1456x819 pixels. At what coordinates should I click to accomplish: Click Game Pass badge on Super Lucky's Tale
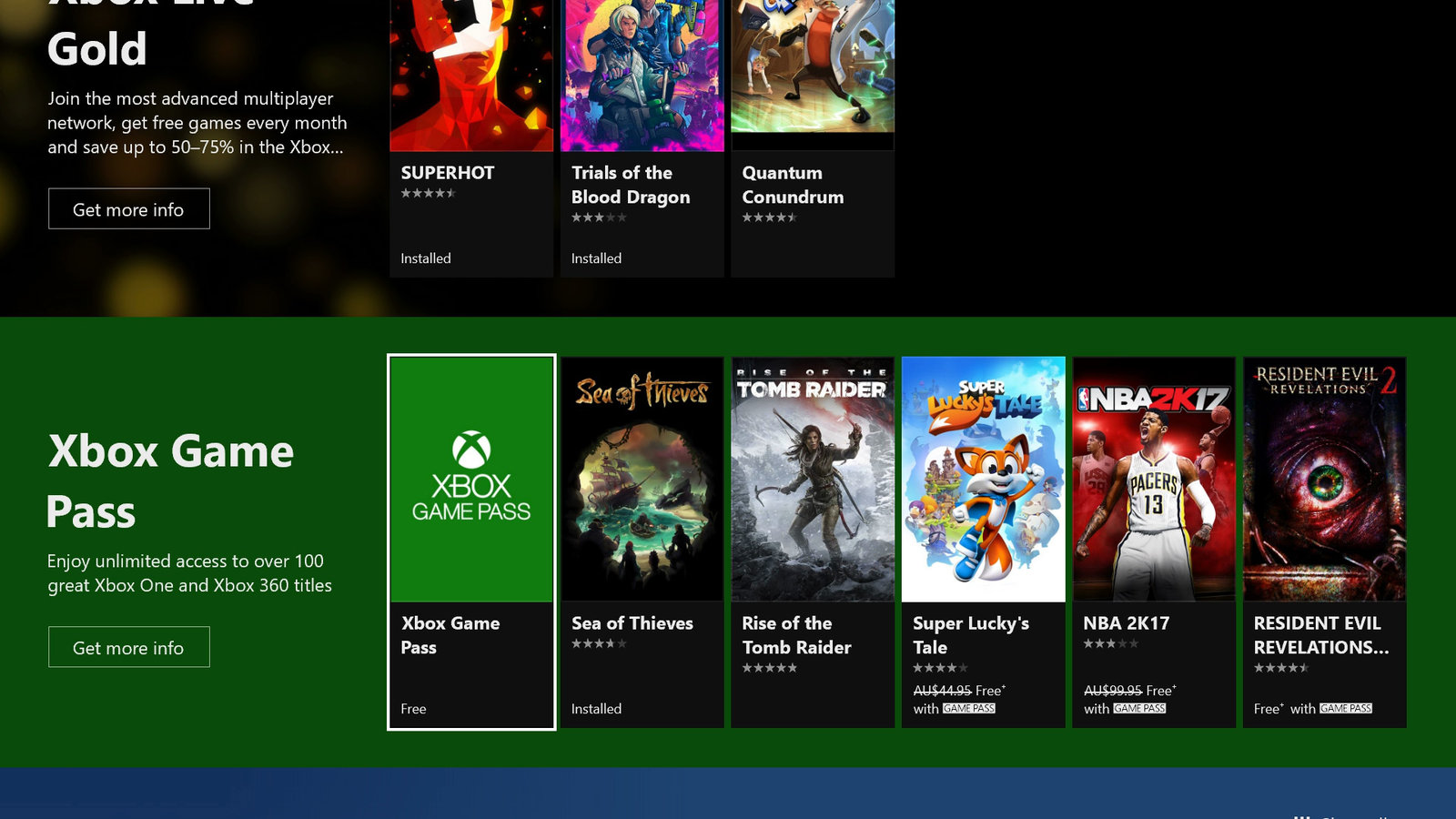[x=969, y=708]
